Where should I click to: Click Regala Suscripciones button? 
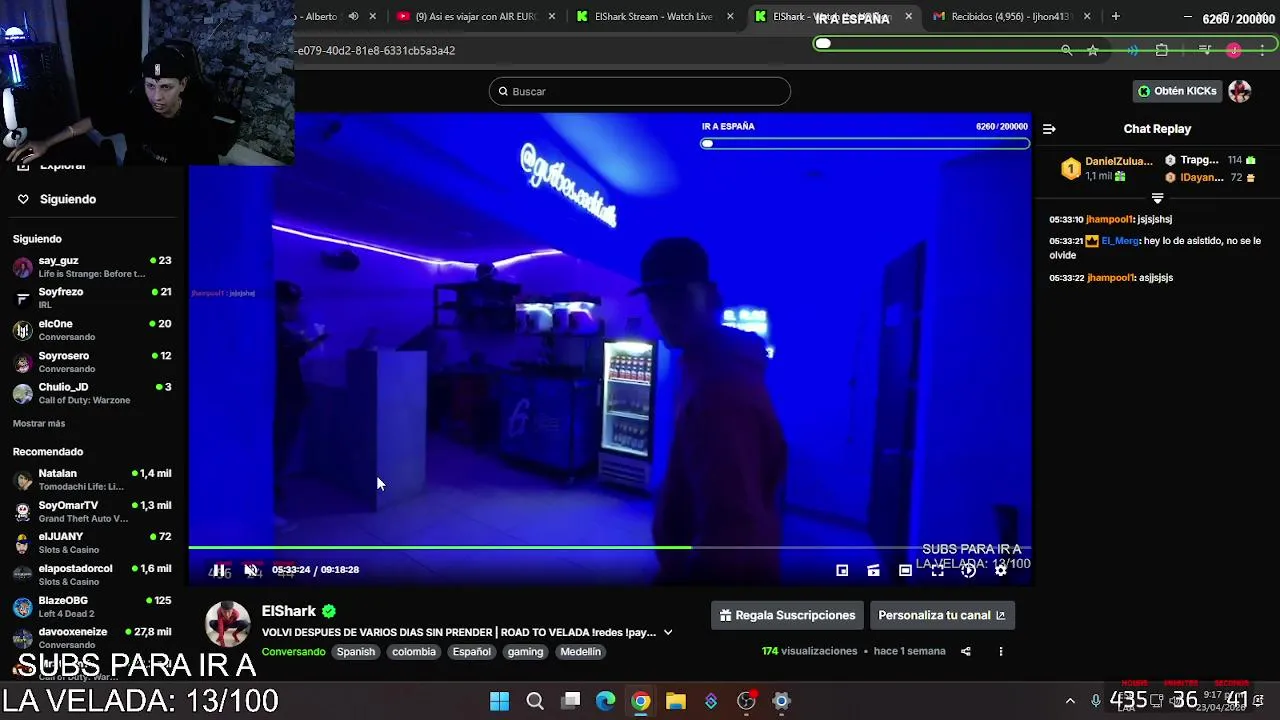tap(787, 615)
